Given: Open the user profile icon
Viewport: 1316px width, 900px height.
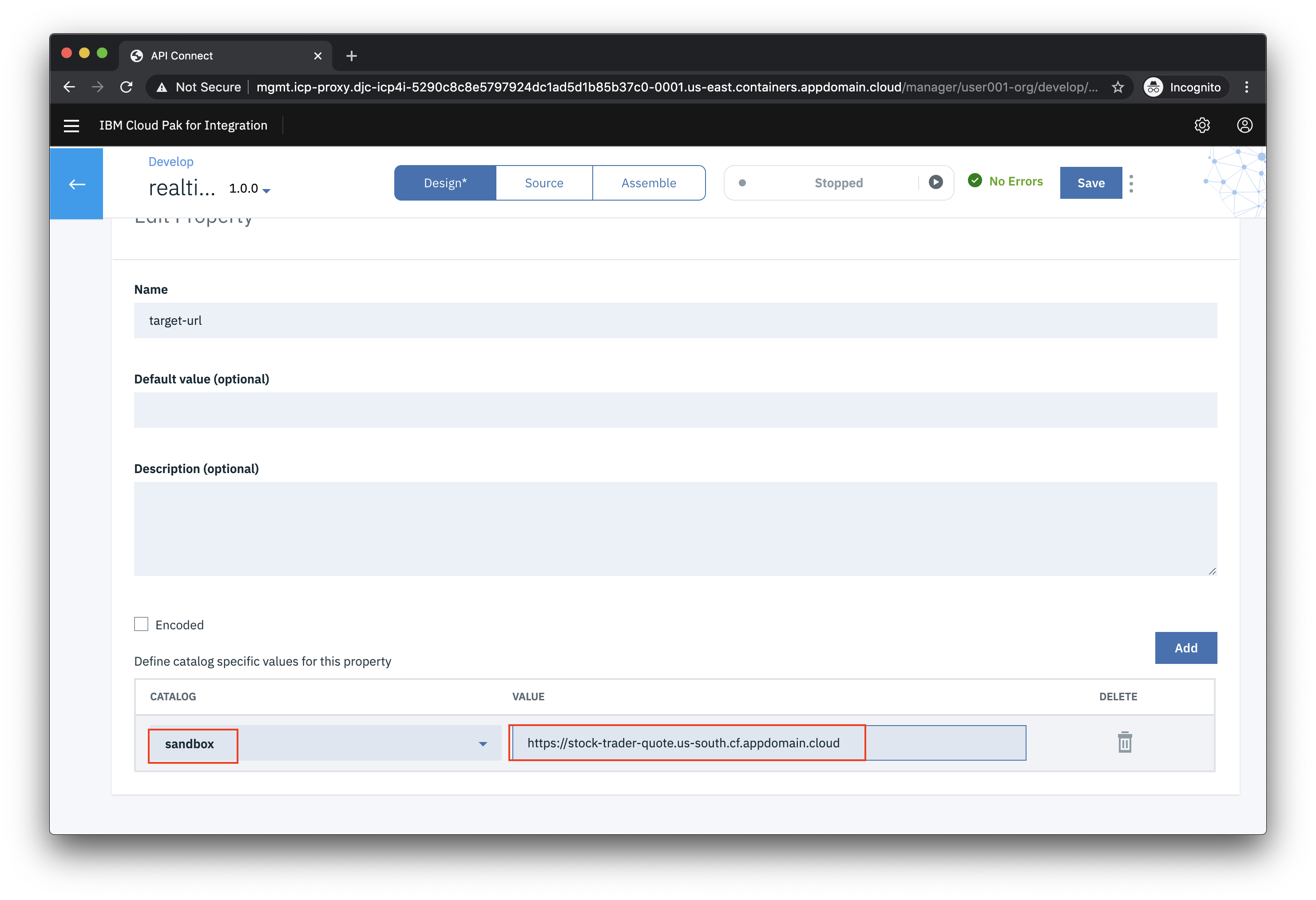Looking at the screenshot, I should [1244, 126].
